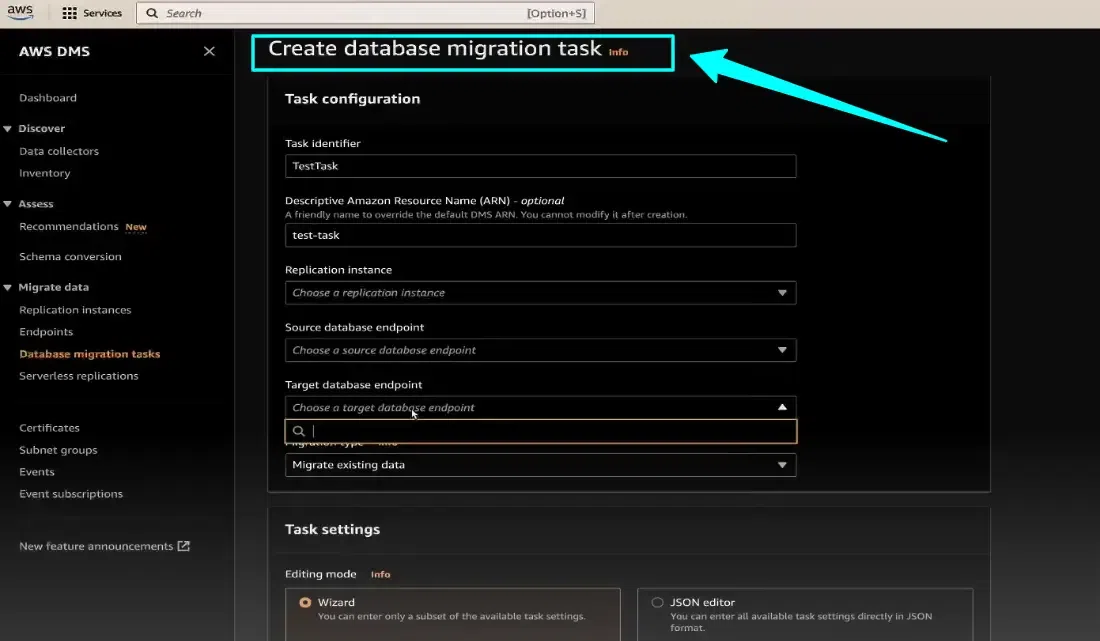Image resolution: width=1100 pixels, height=641 pixels.
Task: Open the Source database endpoint dropdown
Action: [540, 351]
